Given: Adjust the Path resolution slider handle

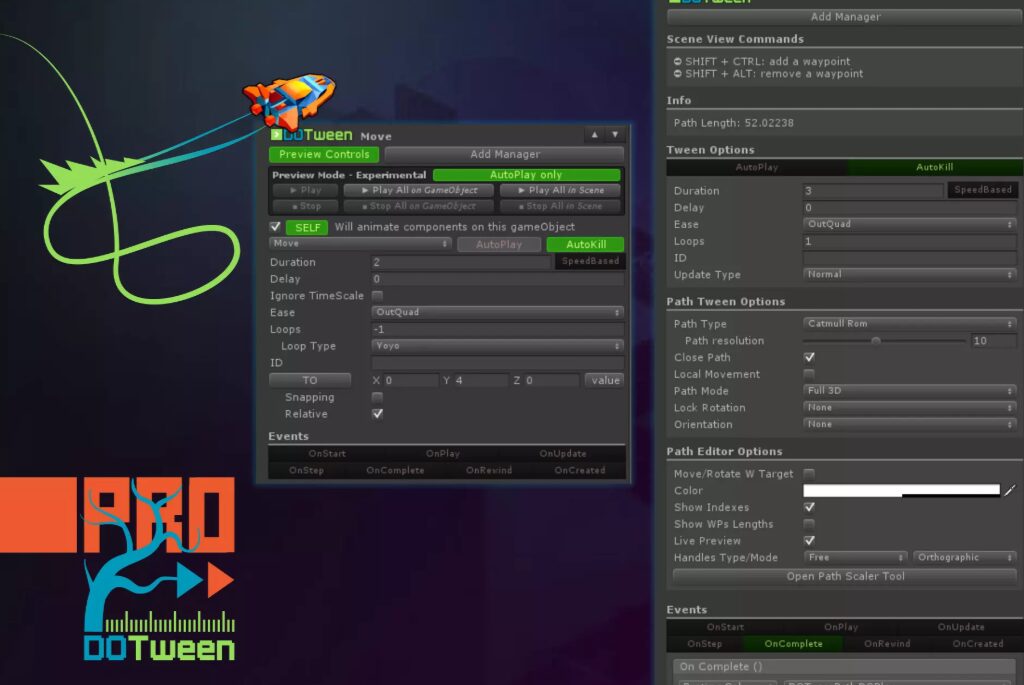Looking at the screenshot, I should (876, 341).
